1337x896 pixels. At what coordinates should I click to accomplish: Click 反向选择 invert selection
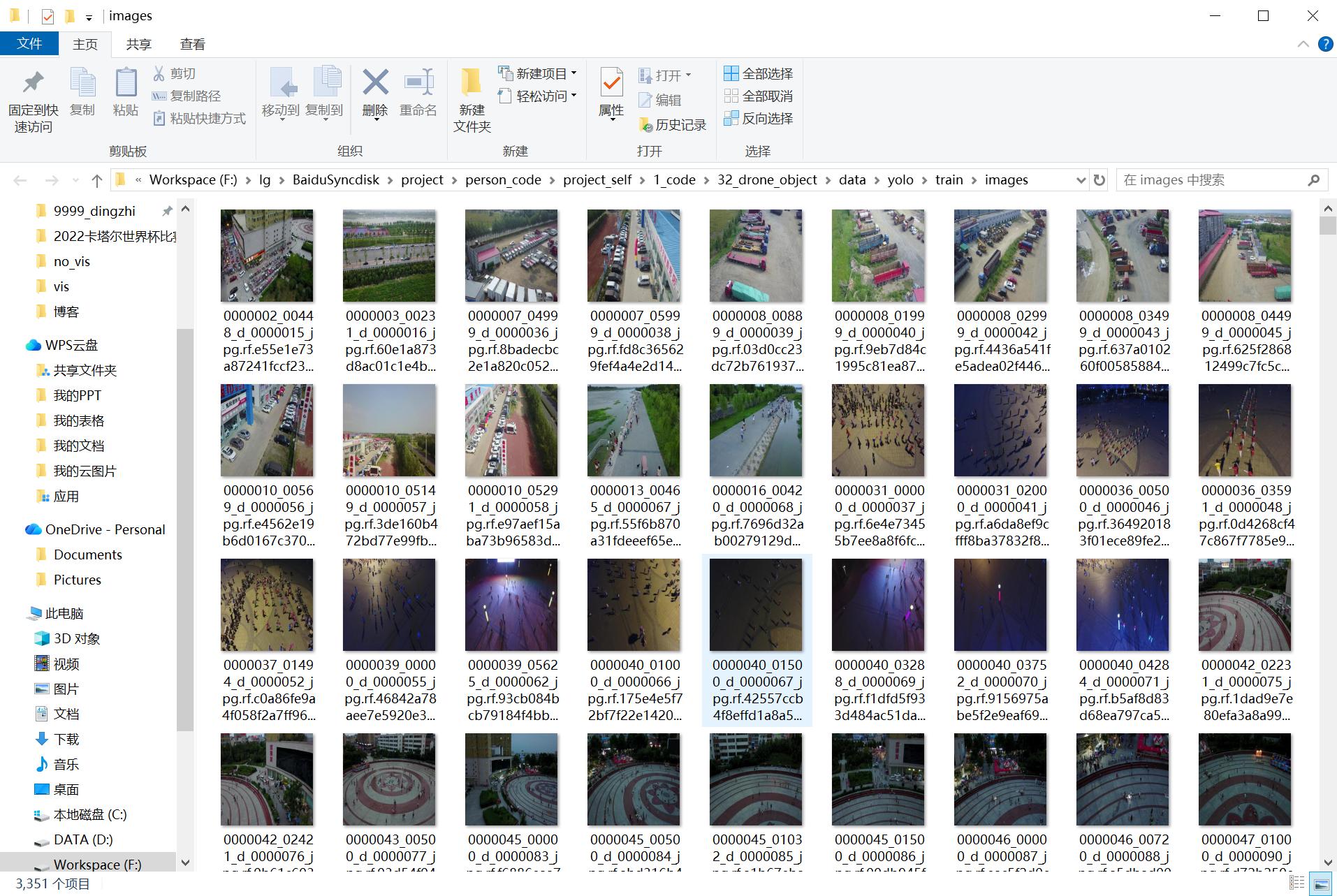point(758,118)
